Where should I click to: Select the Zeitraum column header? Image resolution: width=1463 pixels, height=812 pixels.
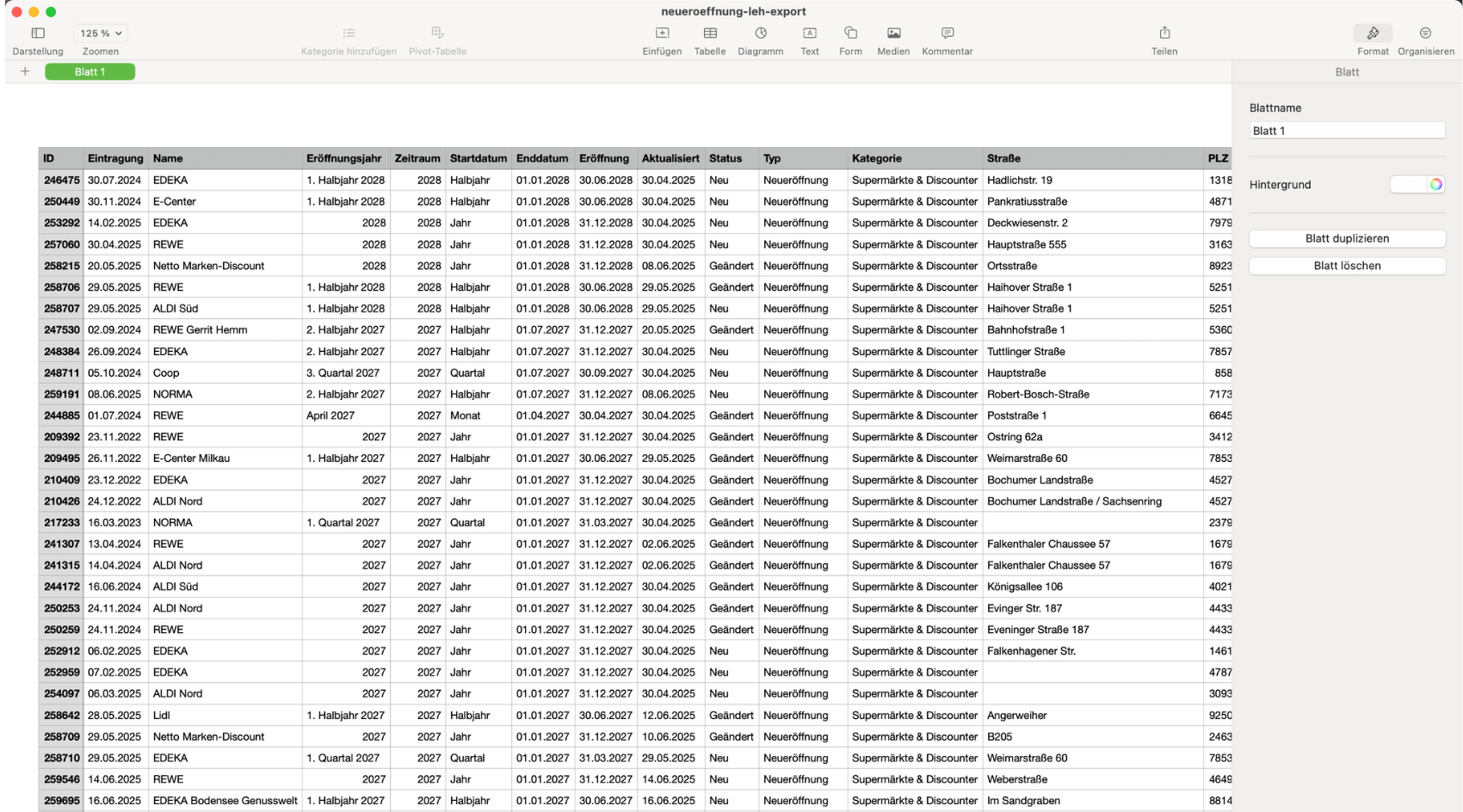coord(417,158)
